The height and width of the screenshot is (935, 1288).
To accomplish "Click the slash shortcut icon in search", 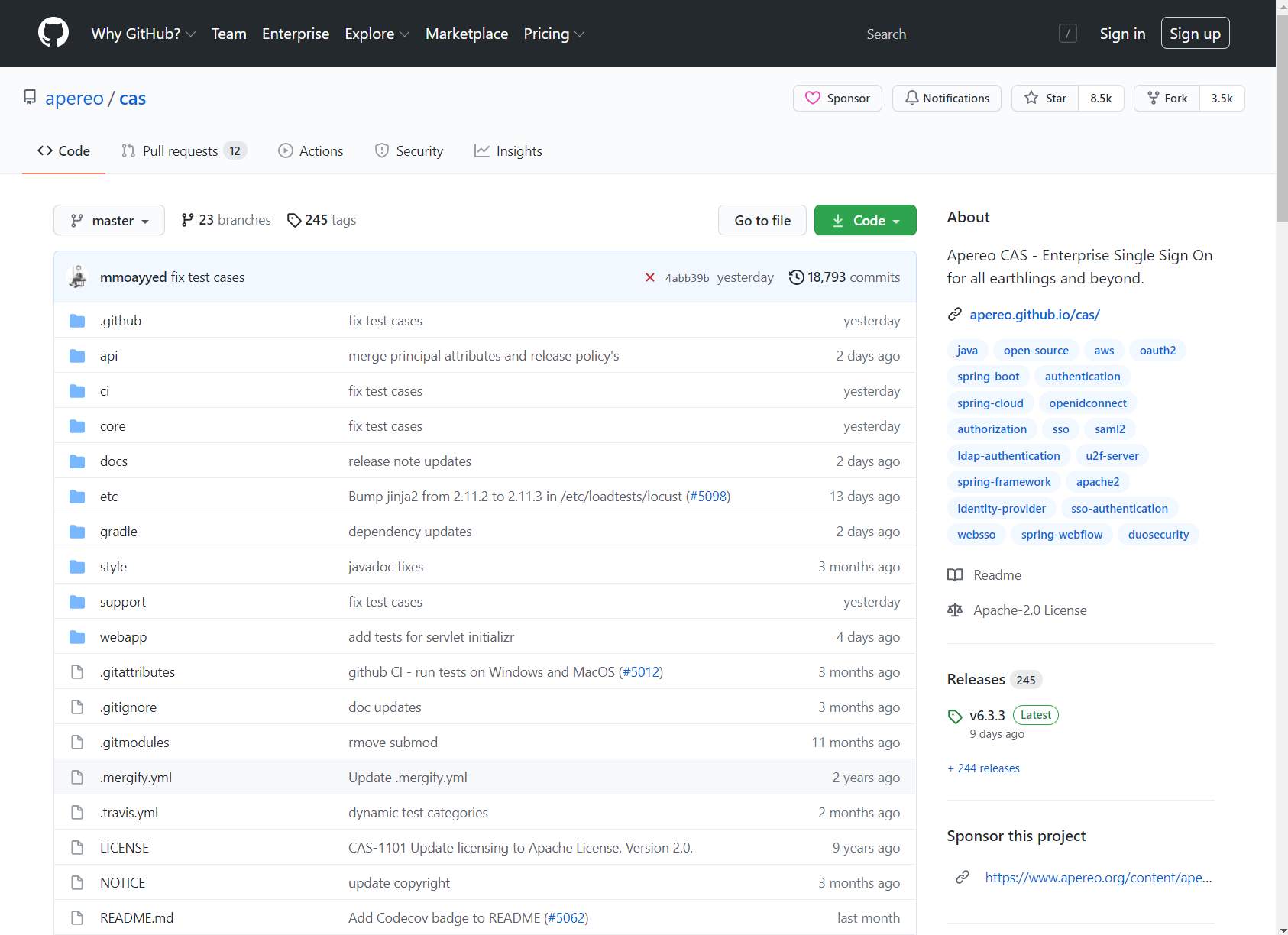I will 1068,34.
